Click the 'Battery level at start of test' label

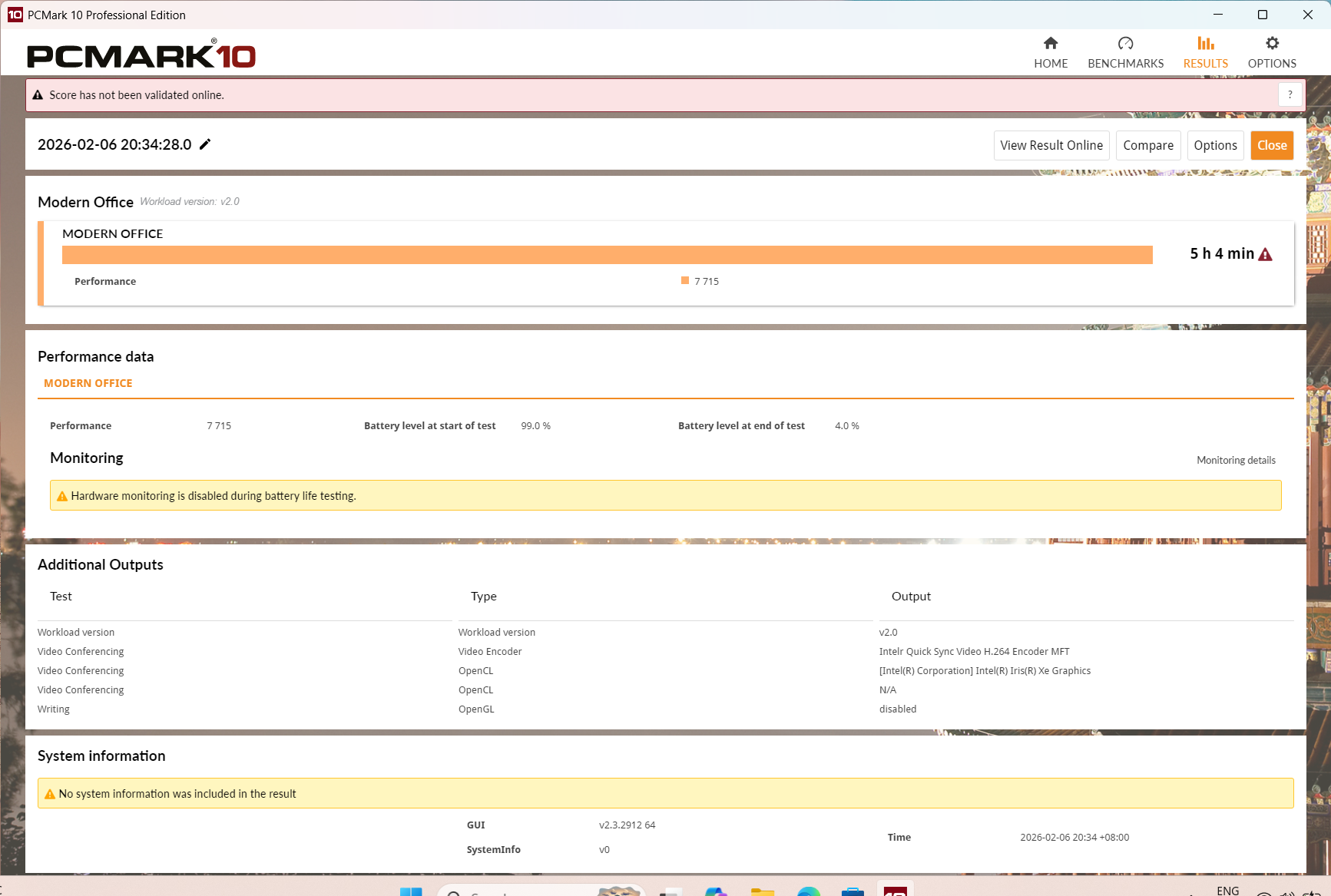(x=430, y=426)
